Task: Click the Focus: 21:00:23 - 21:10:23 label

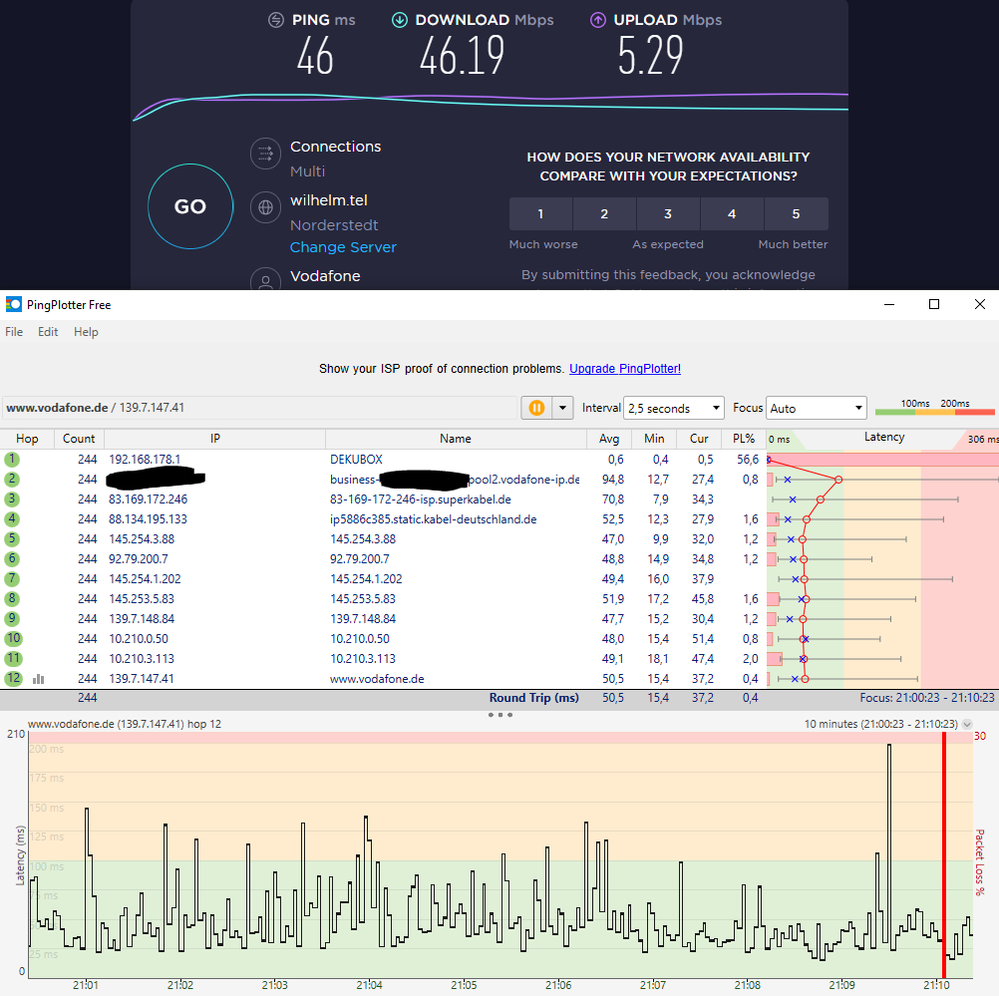Action: point(927,698)
